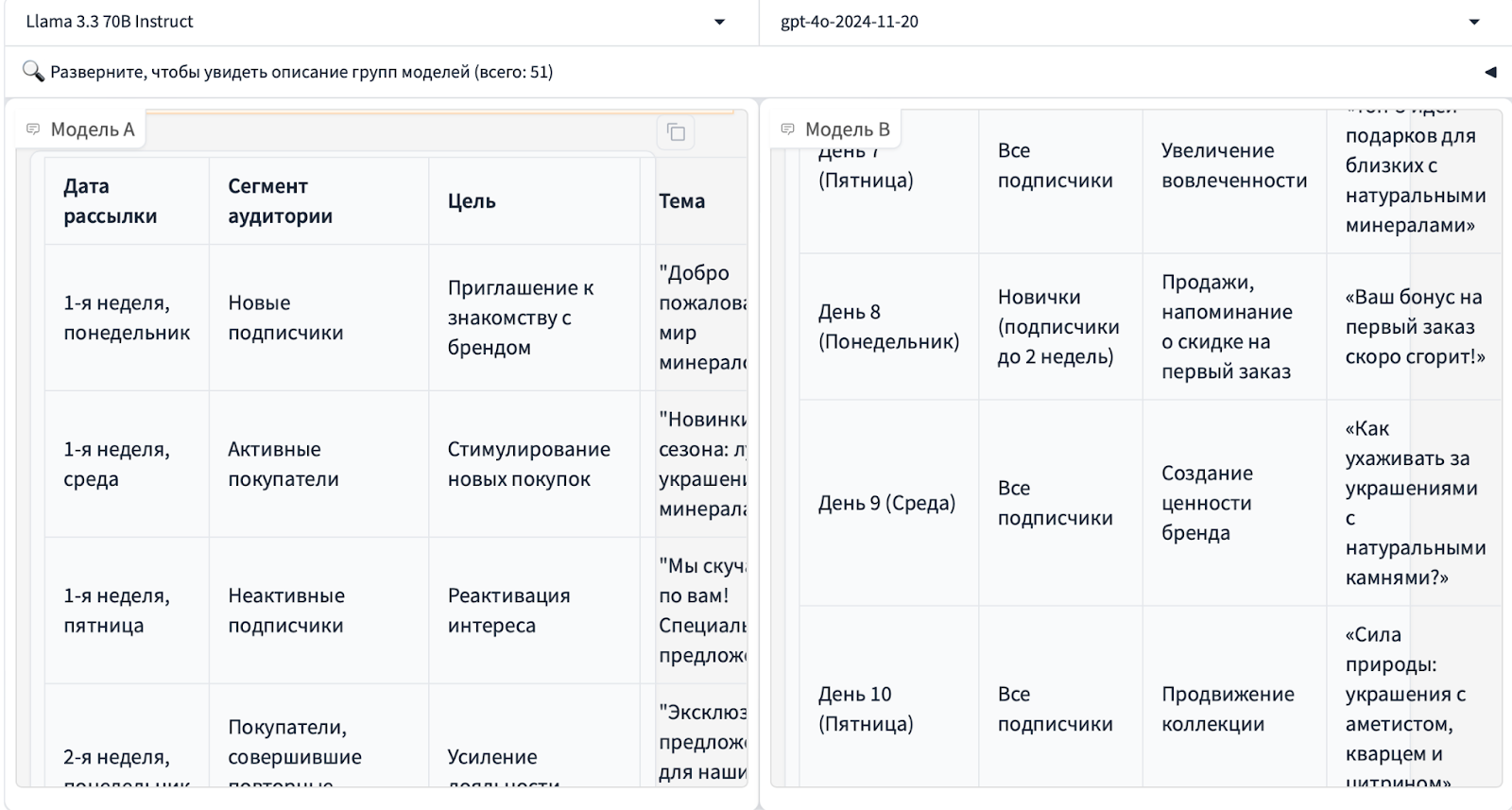The width and height of the screenshot is (1512, 810).
Task: Click the "Продвижение коллекции" cell
Action: 1228,709
